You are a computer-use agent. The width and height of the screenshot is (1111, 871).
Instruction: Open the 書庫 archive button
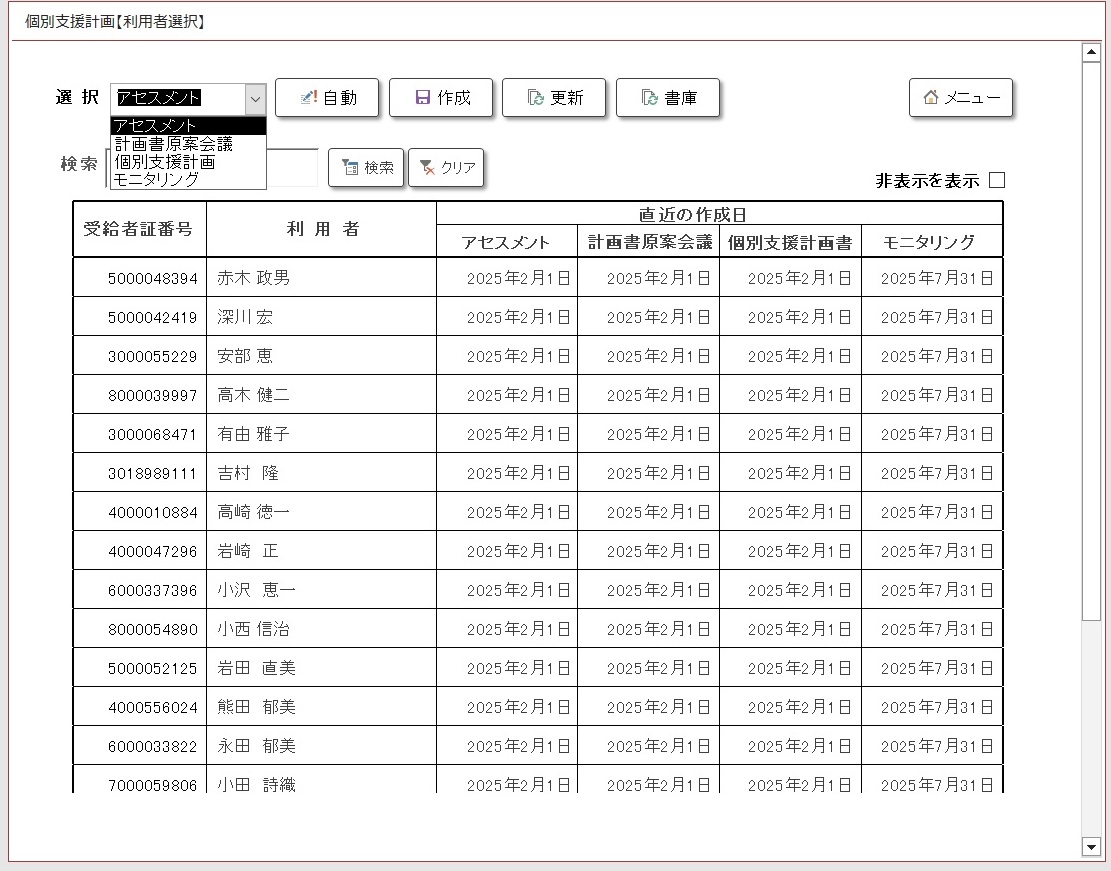(668, 98)
